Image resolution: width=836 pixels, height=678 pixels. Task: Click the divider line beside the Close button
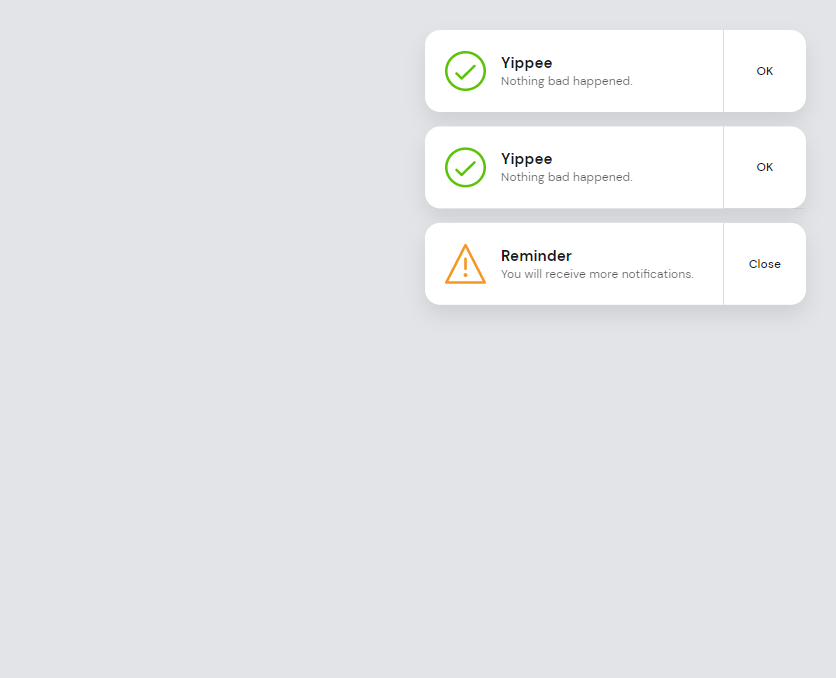(x=724, y=264)
